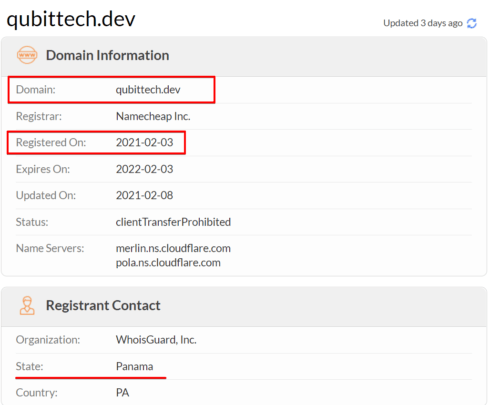The width and height of the screenshot is (500, 405).
Task: Click the Name Servers label
Action: 50,248
